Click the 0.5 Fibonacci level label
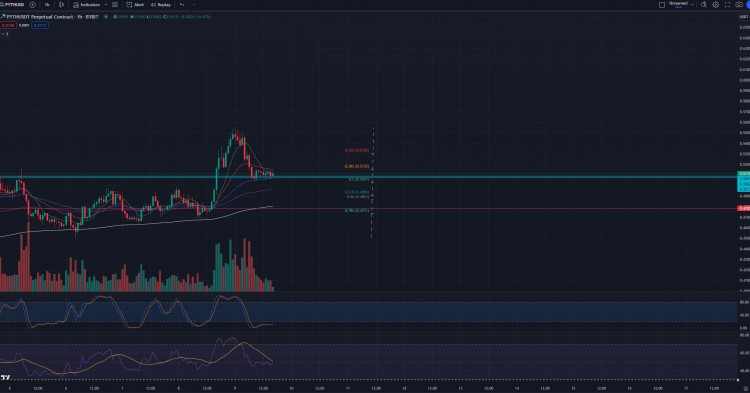 (x=359, y=179)
